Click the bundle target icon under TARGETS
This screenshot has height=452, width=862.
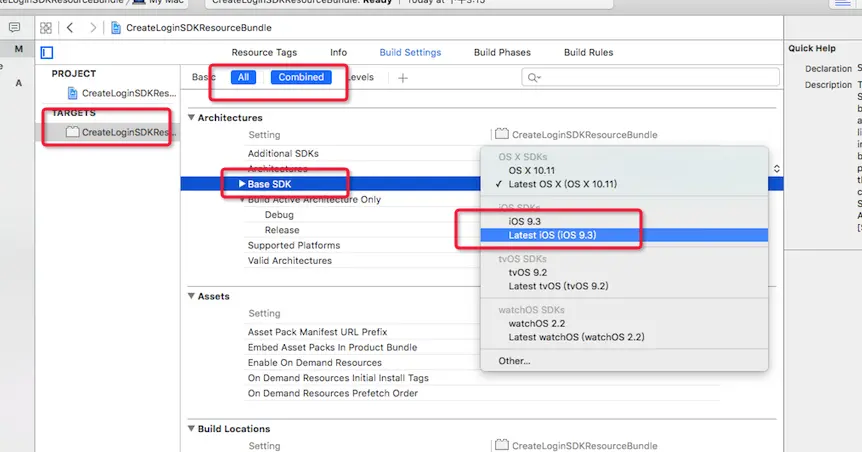73,132
